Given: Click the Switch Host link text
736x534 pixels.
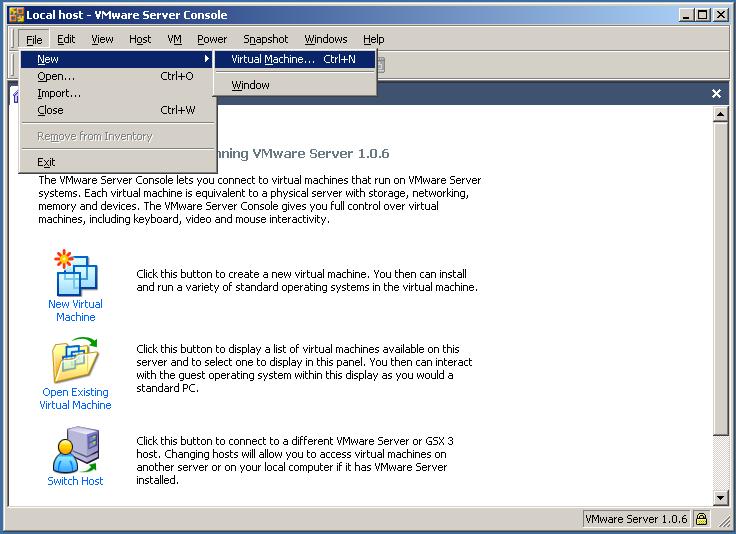Looking at the screenshot, I should tap(75, 481).
